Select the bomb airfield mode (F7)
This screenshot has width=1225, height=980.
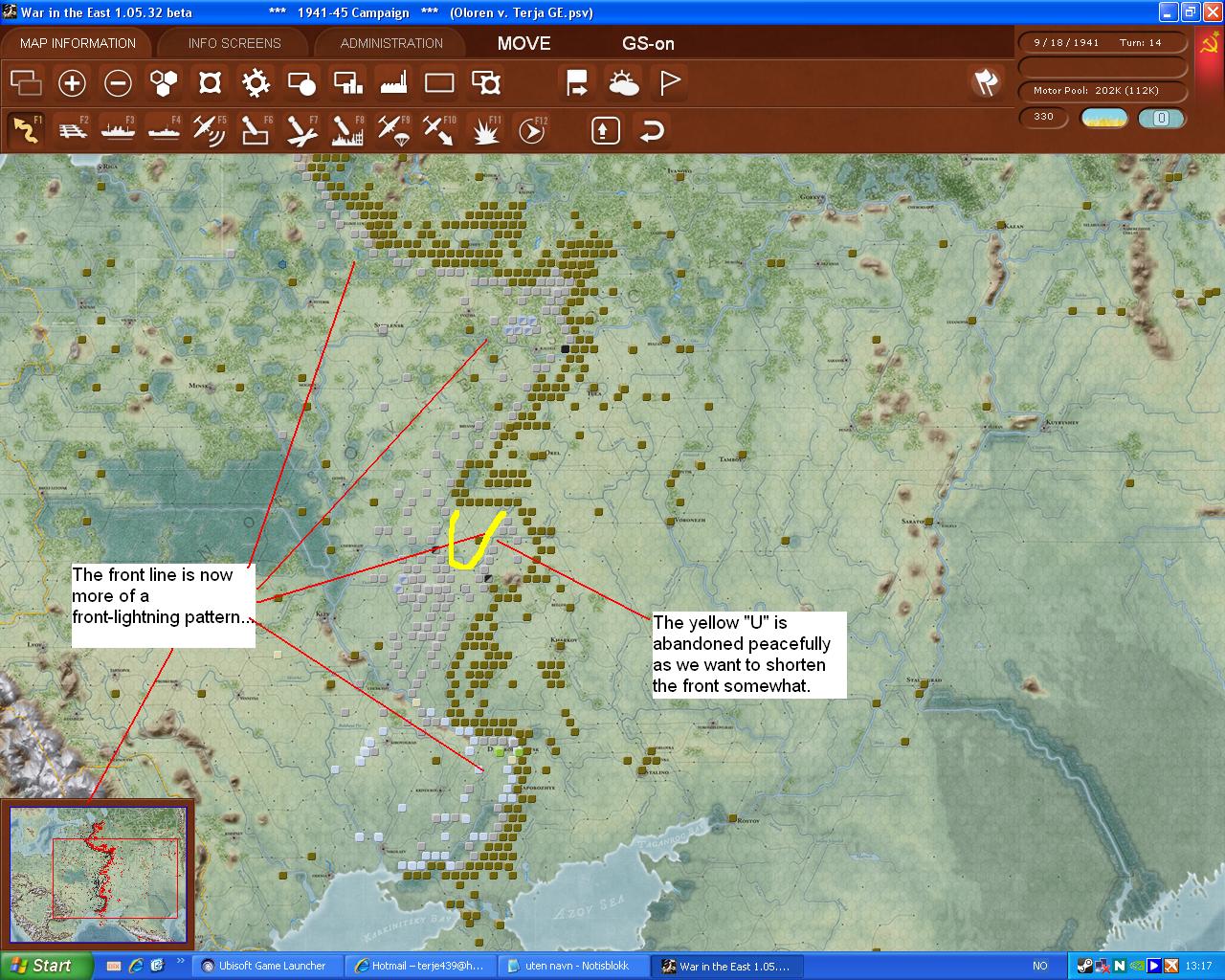(x=301, y=129)
